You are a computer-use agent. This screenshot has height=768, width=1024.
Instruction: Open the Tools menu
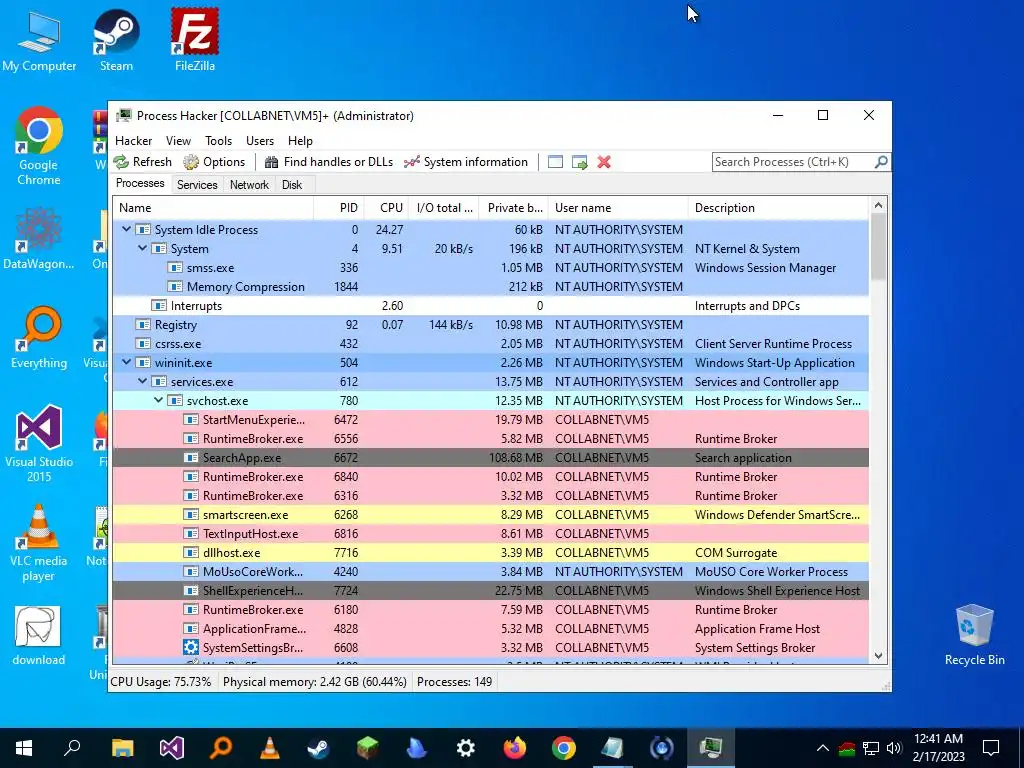218,140
